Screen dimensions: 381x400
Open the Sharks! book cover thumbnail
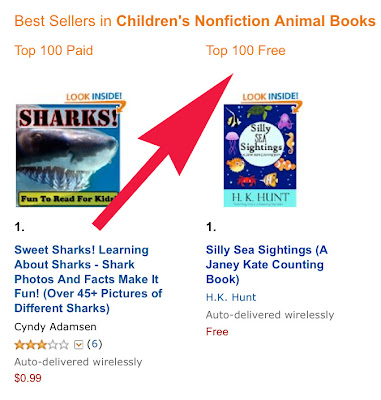[x=68, y=155]
